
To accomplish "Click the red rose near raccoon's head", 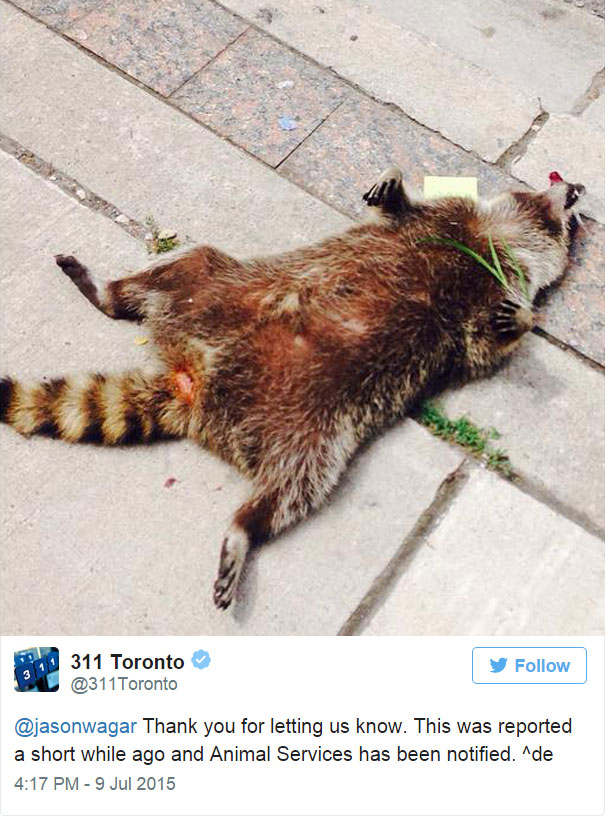I will pyautogui.click(x=555, y=178).
